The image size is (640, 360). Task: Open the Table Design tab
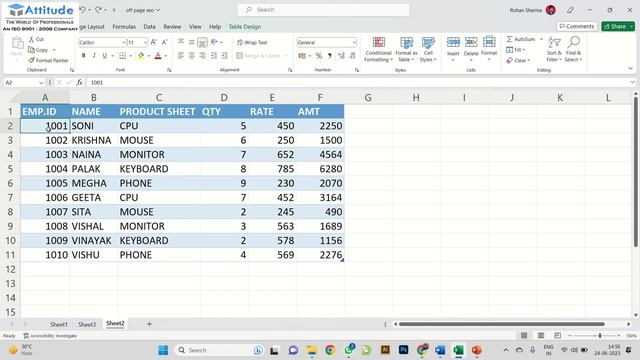[x=245, y=27]
